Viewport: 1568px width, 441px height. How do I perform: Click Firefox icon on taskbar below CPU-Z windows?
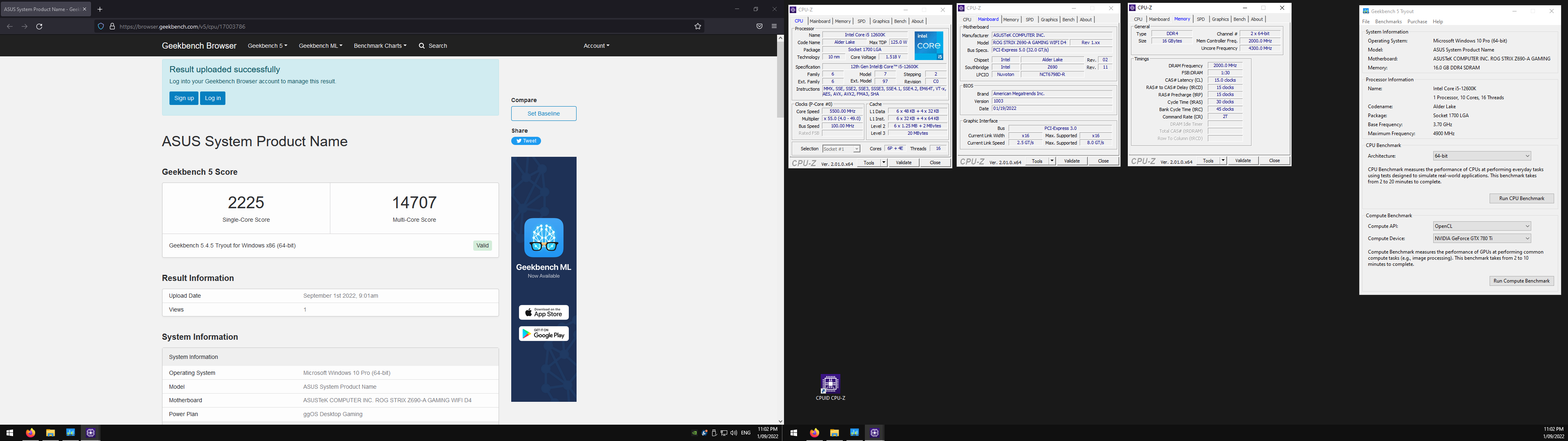[x=815, y=432]
